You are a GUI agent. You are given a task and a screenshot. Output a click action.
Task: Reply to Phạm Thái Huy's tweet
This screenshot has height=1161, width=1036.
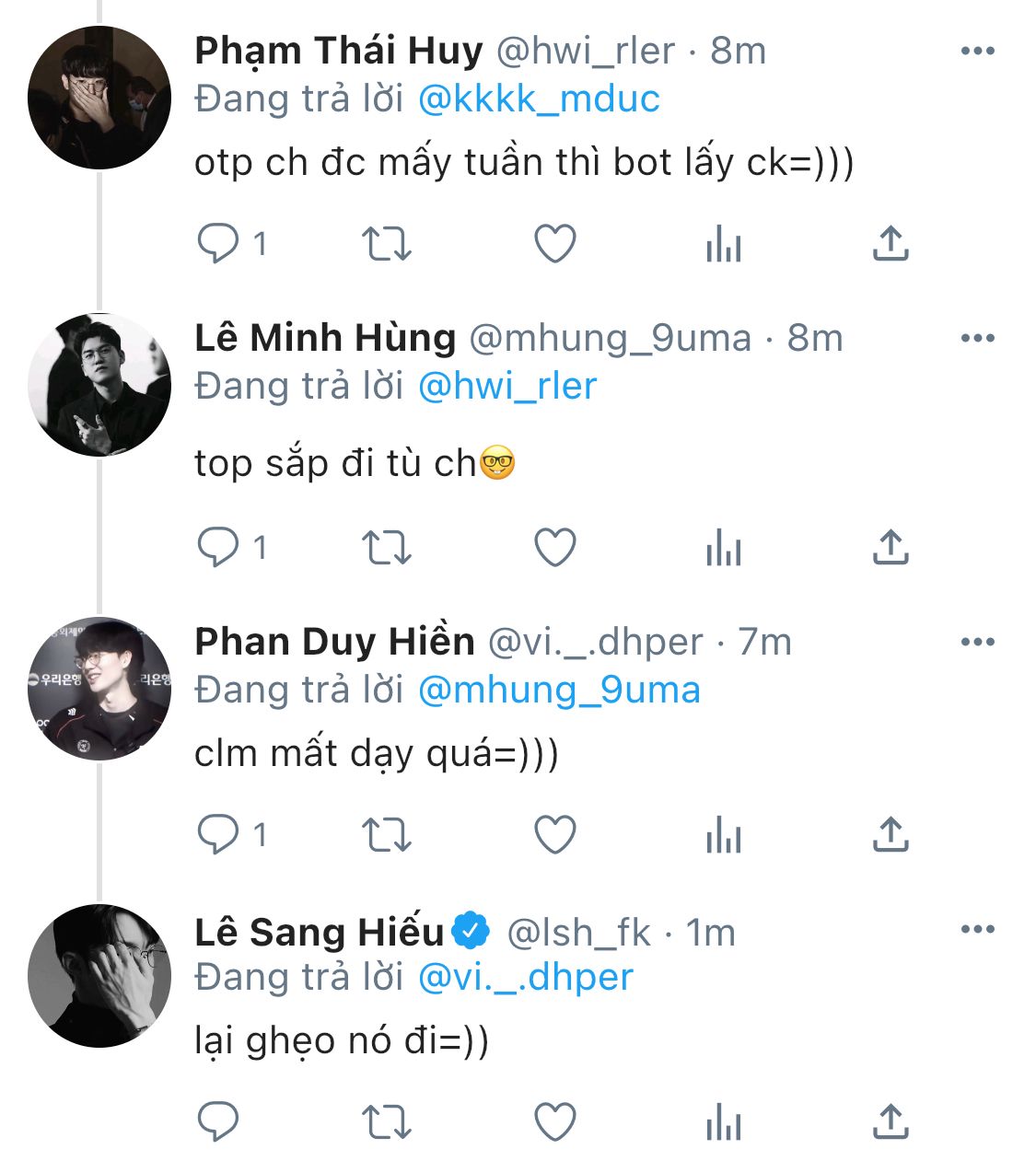(218, 244)
